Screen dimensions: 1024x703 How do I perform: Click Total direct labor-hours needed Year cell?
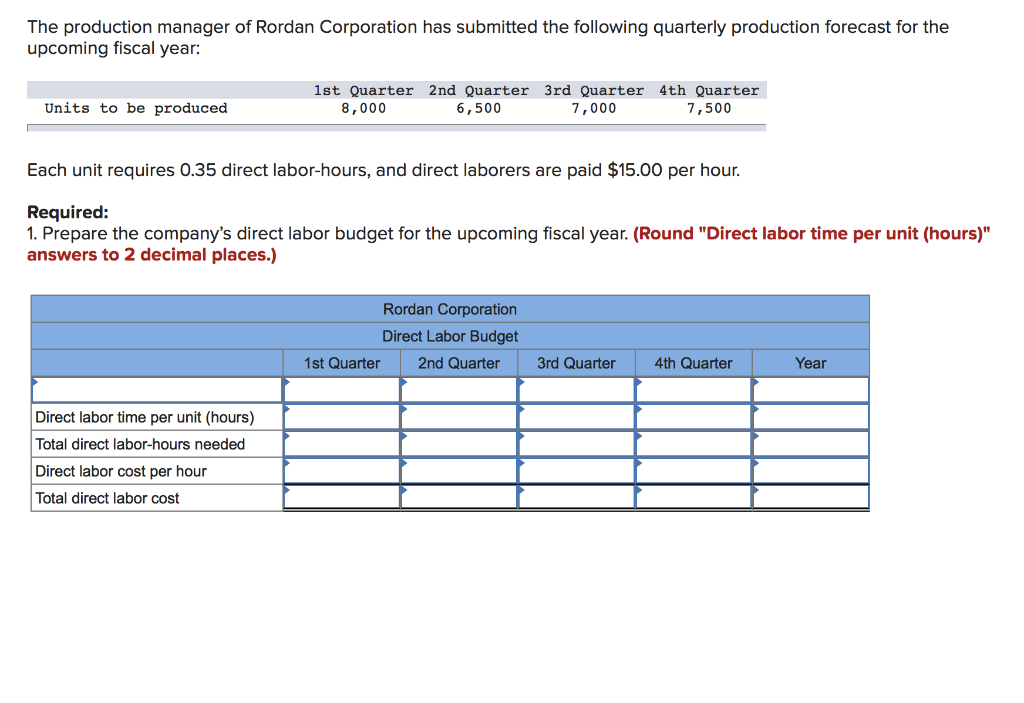[811, 444]
